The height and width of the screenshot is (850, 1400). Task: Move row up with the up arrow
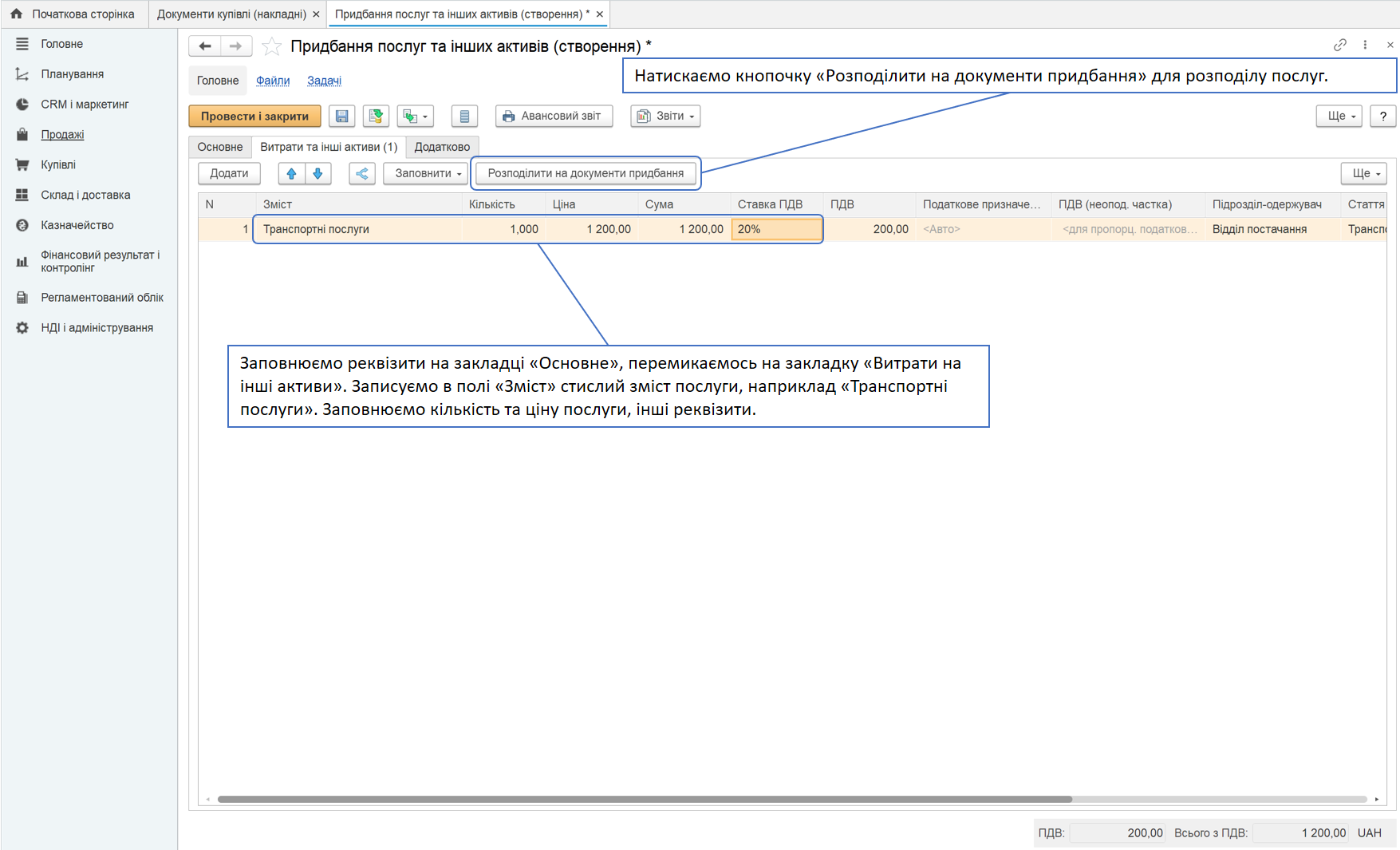click(291, 173)
